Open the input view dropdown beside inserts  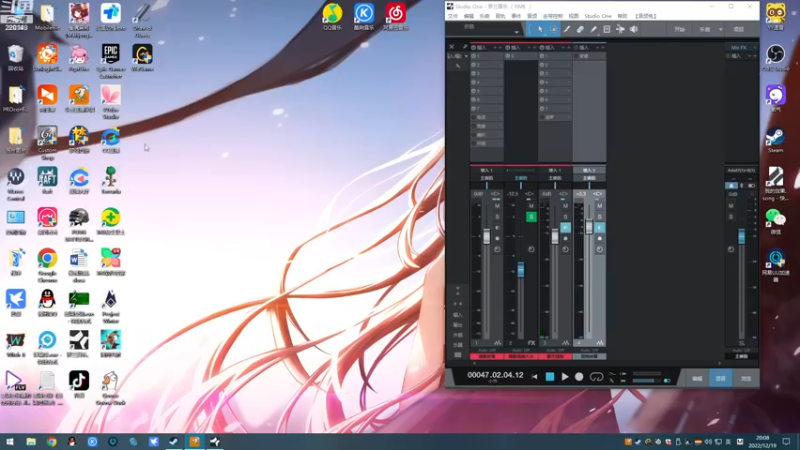click(466, 56)
